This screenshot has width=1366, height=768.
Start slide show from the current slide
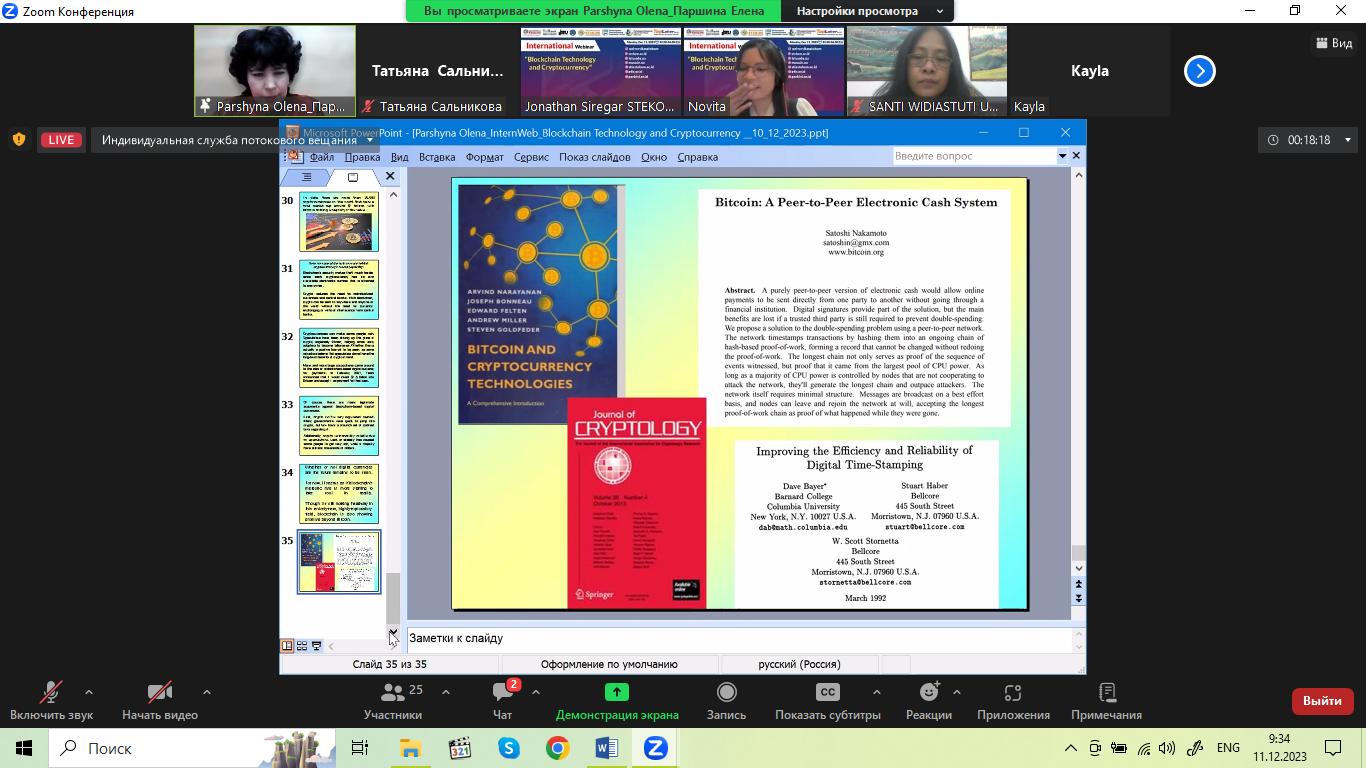click(x=316, y=646)
